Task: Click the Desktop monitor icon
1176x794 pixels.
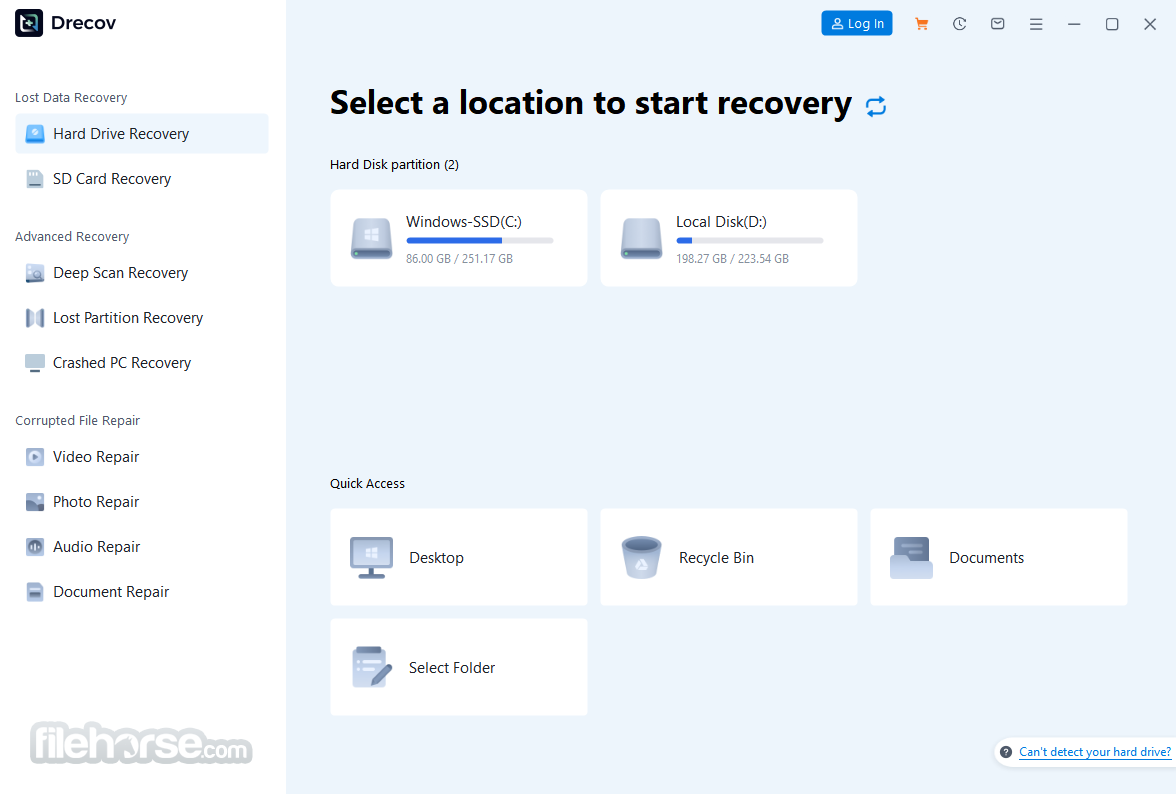Action: pyautogui.click(x=371, y=557)
